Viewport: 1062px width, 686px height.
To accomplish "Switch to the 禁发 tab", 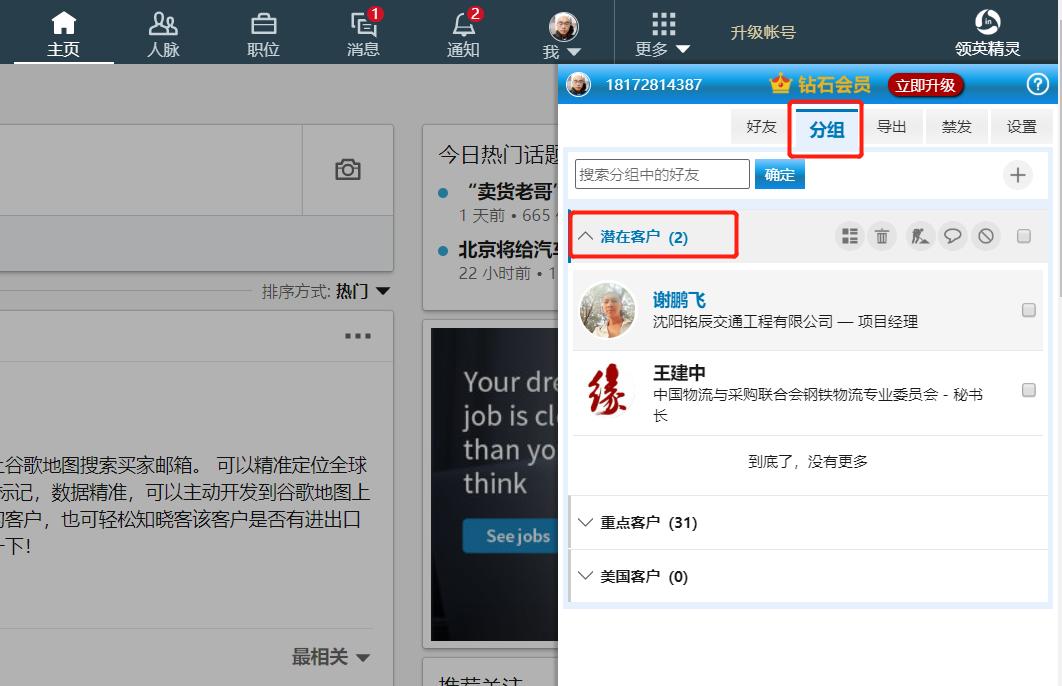I will pos(957,127).
